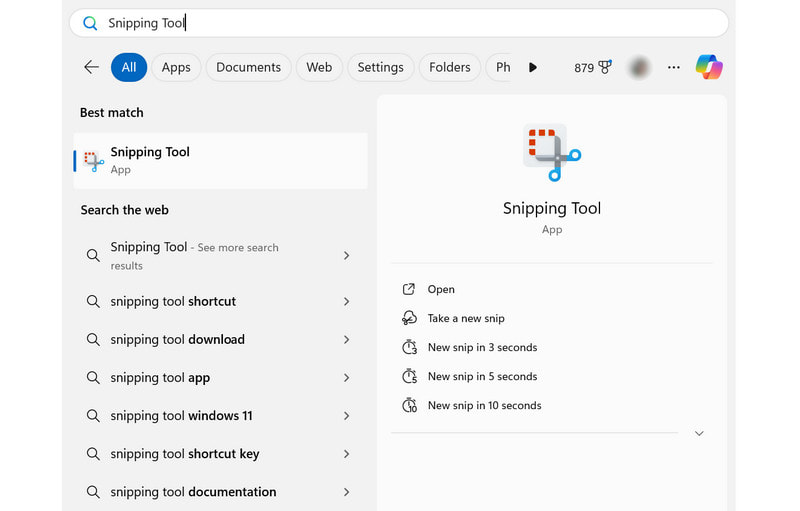The image size is (800, 511).
Task: Open the Snipping Tool app from preview
Action: coord(441,289)
